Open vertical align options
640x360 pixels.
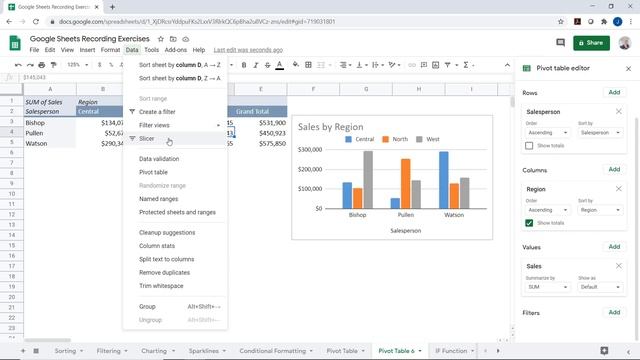361,65
